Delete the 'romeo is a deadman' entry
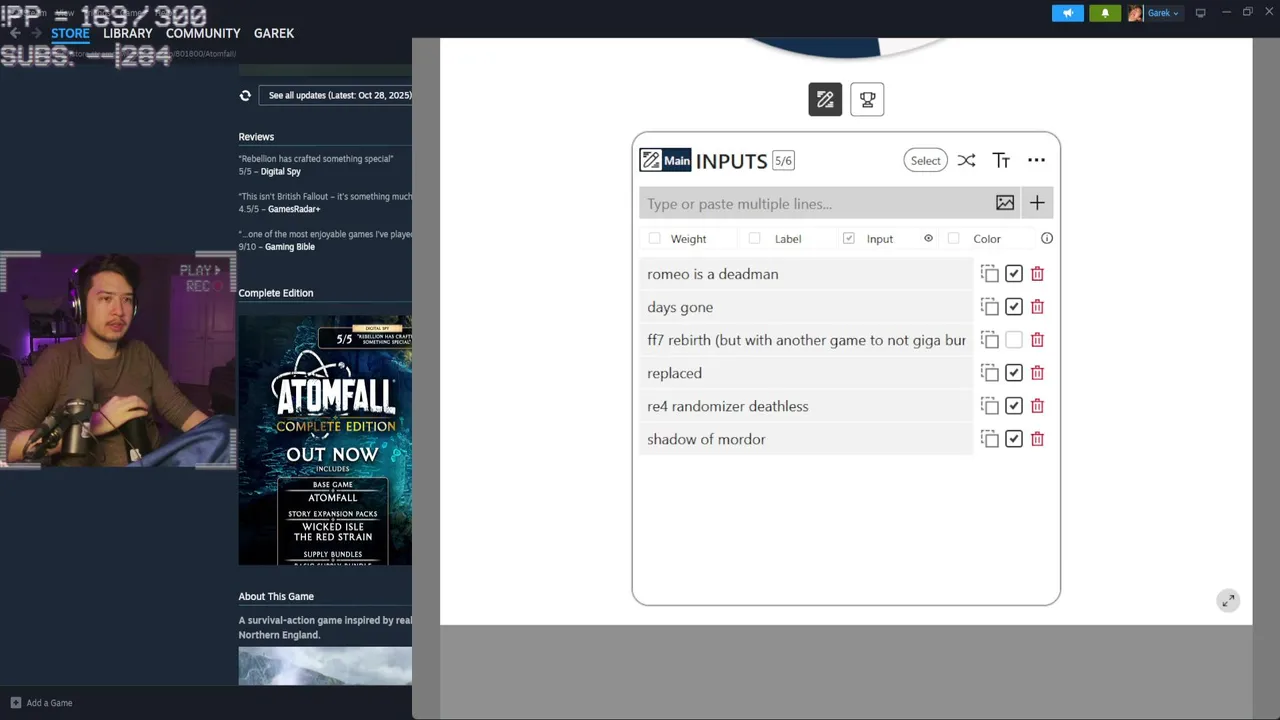The image size is (1280, 720). 1037,273
